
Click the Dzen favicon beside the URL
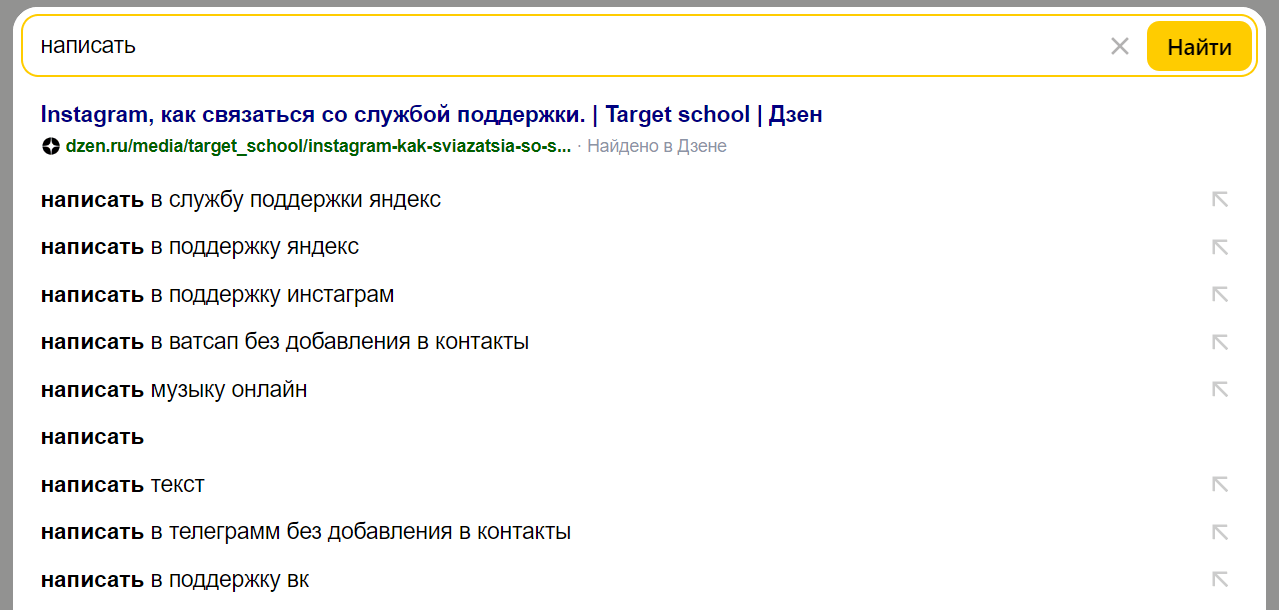point(51,146)
